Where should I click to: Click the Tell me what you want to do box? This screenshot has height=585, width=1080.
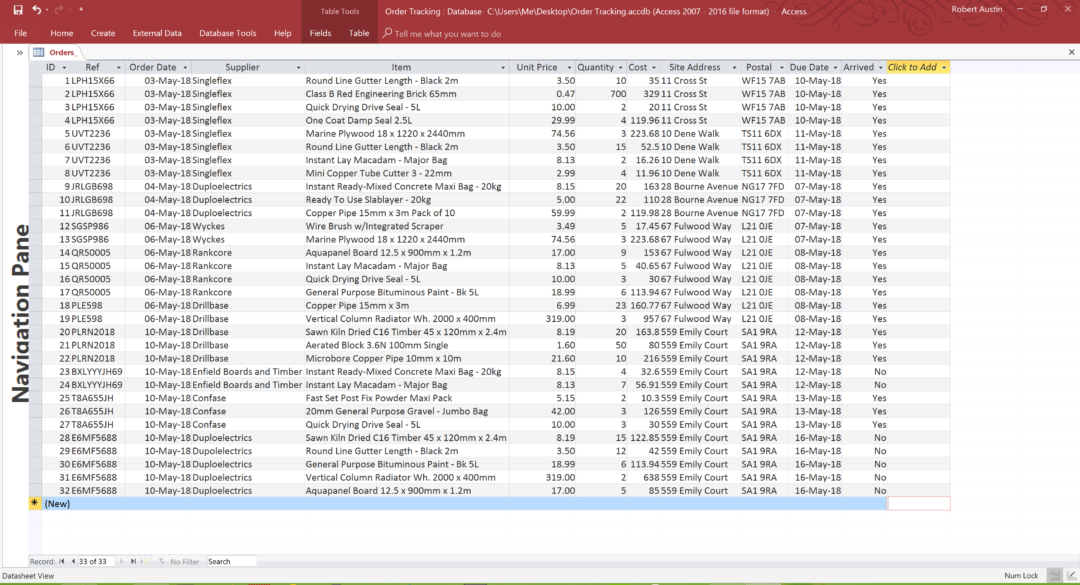coord(442,33)
